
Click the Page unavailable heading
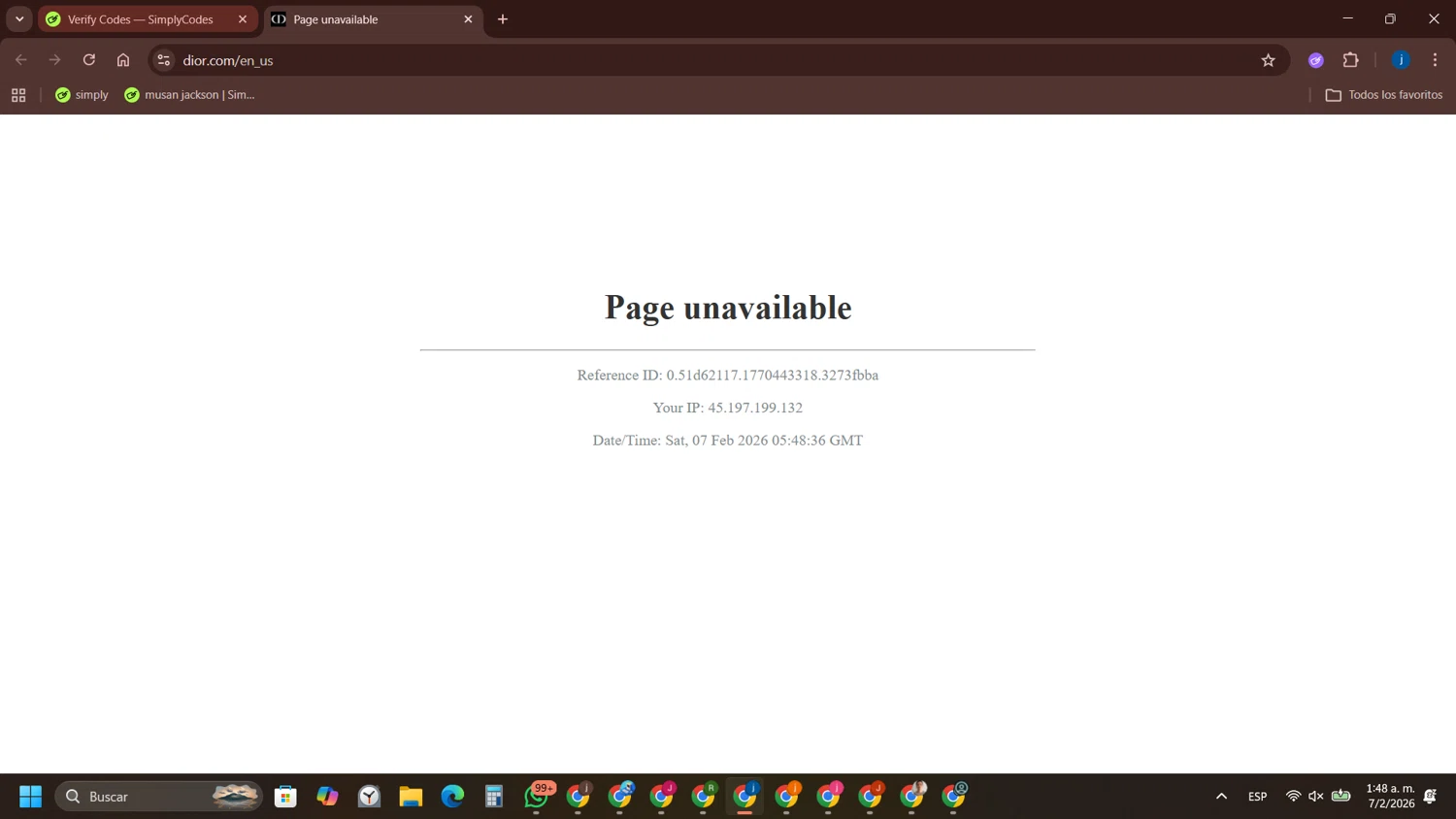tap(728, 308)
